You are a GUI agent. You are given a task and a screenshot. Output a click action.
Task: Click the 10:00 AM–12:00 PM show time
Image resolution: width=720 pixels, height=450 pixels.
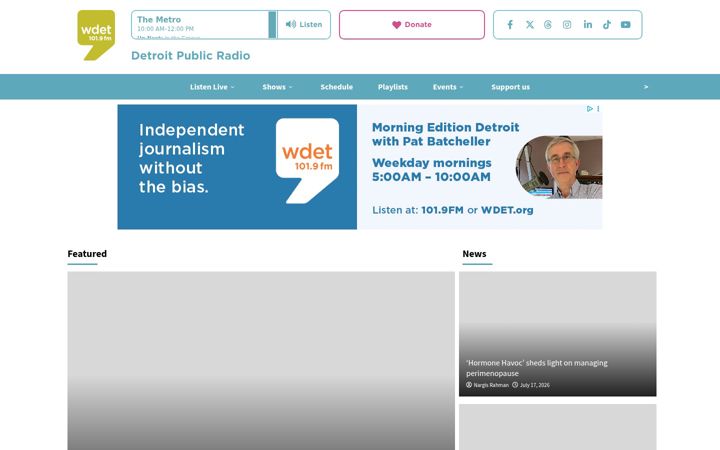[165, 29]
